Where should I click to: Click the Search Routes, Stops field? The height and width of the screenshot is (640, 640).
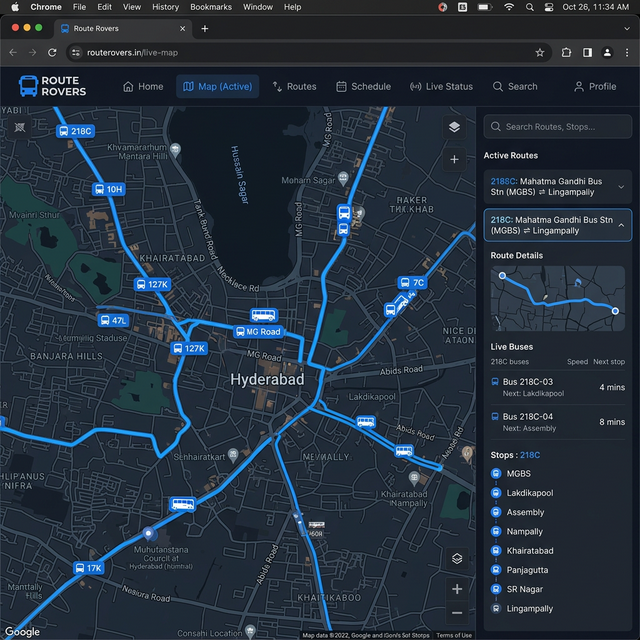557,127
